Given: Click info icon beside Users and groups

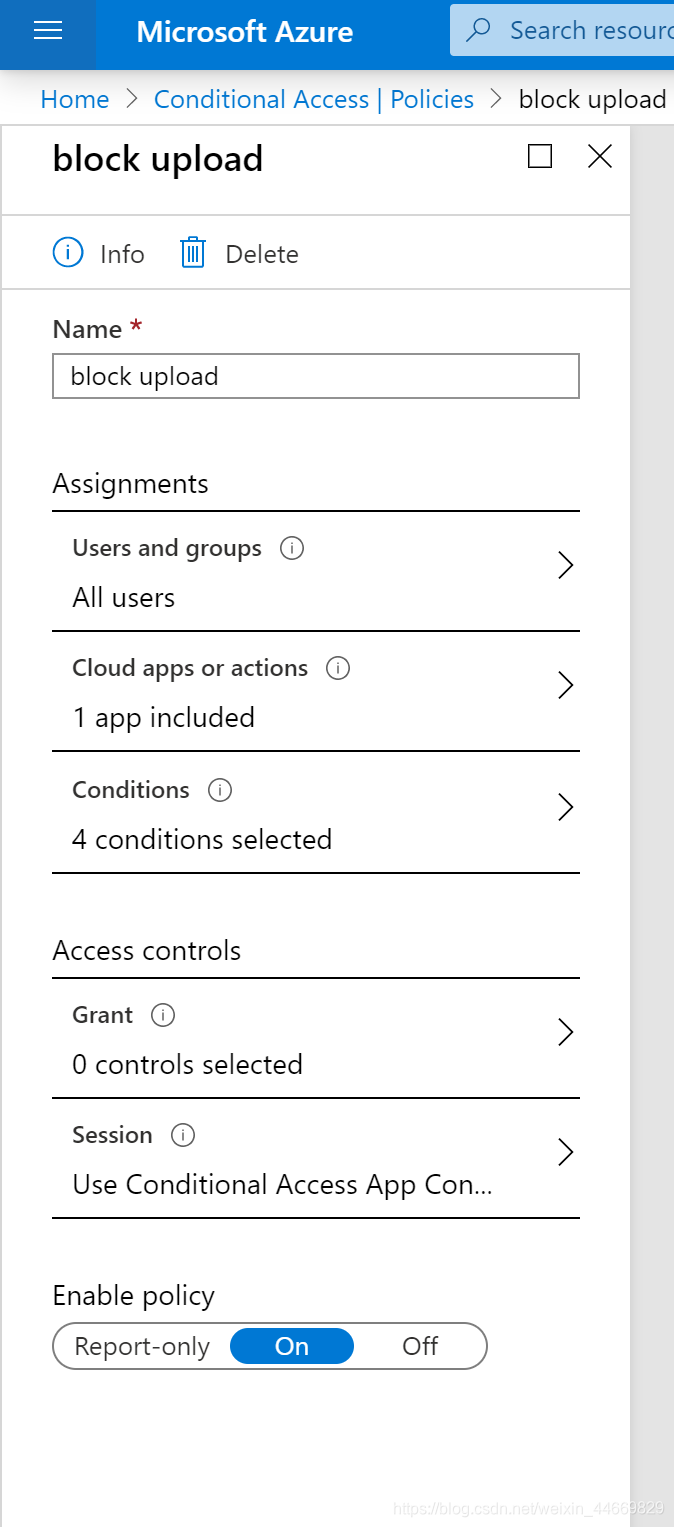Looking at the screenshot, I should pyautogui.click(x=292, y=548).
